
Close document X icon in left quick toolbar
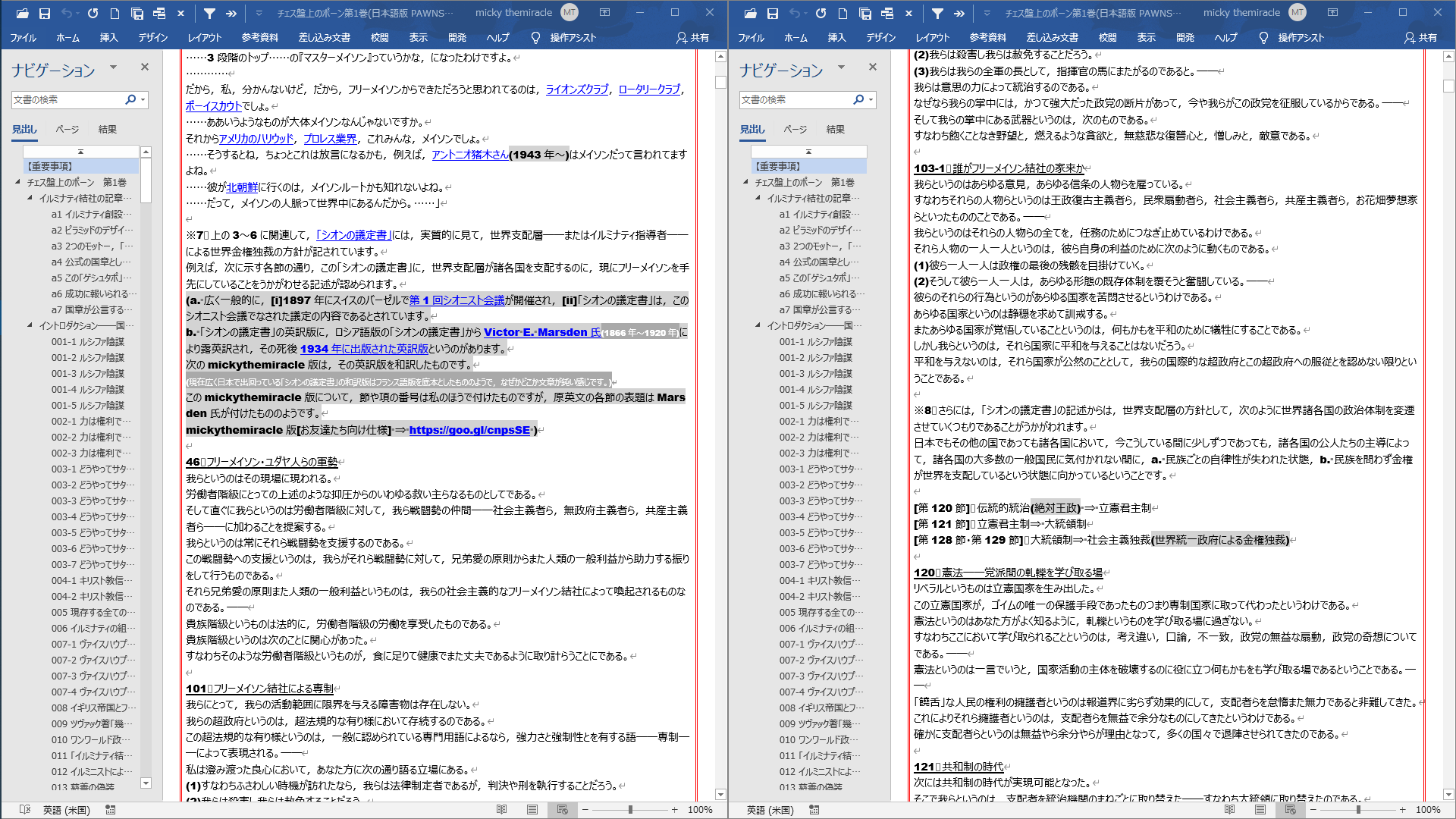[180, 13]
